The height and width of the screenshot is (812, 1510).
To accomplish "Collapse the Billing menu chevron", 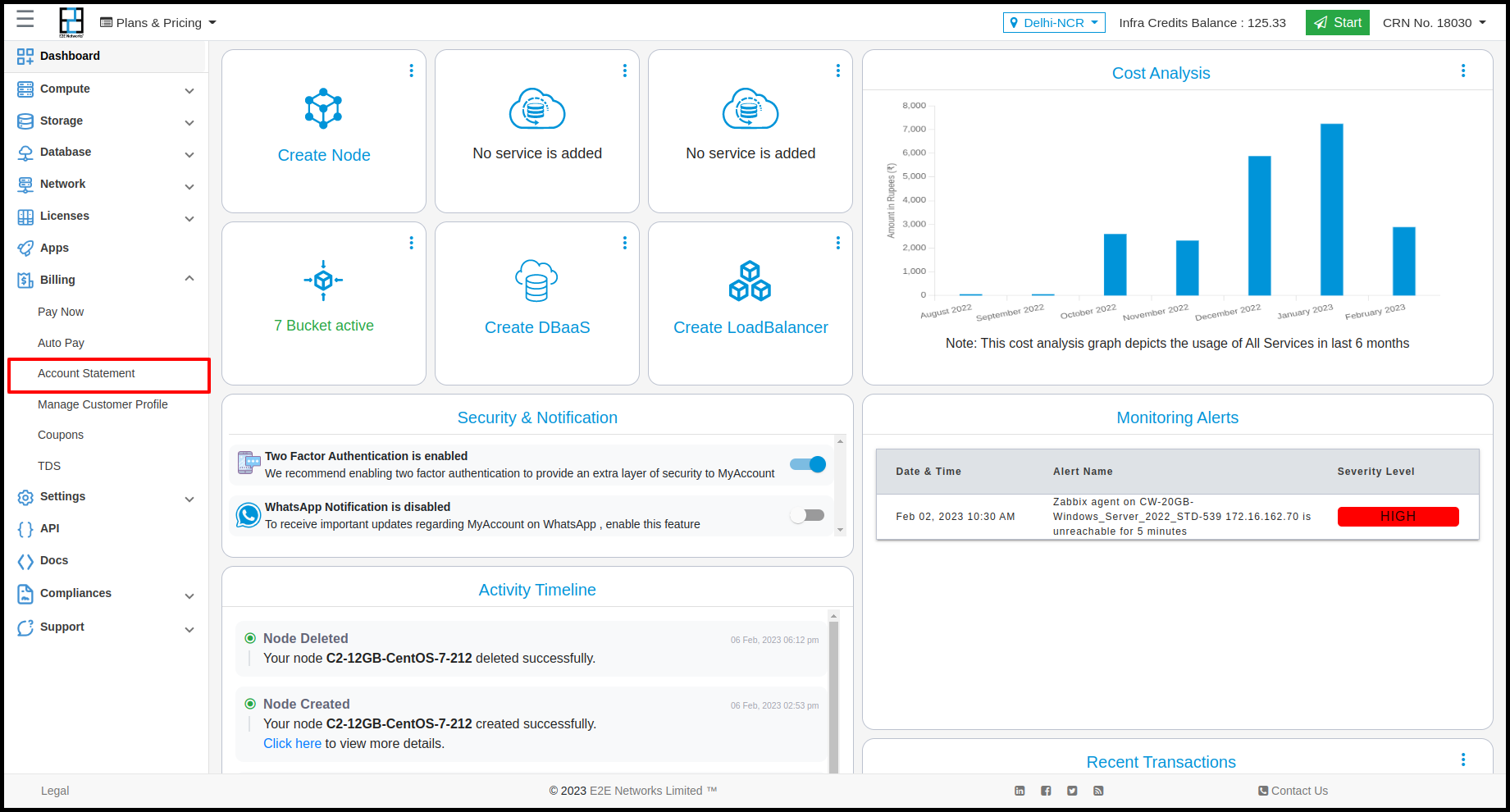I will click(189, 279).
